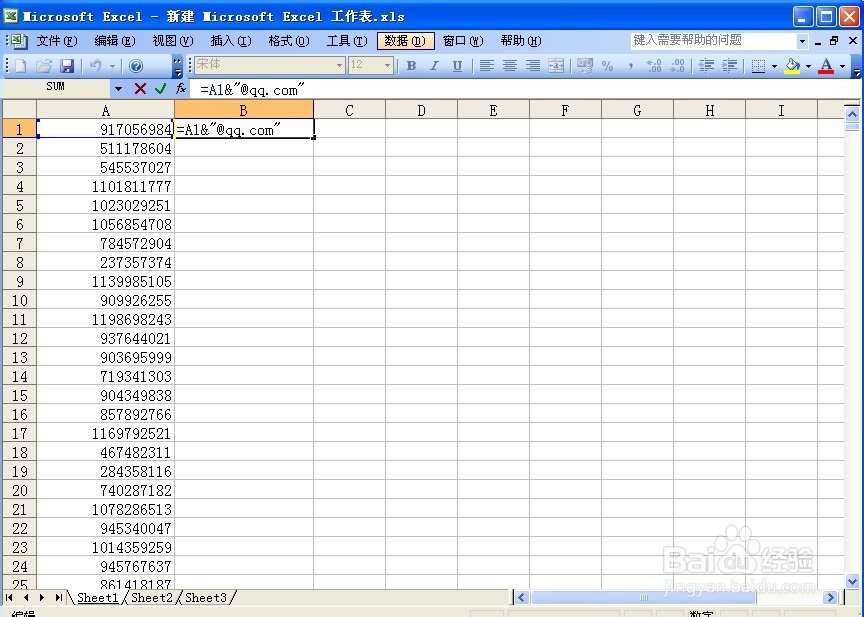Image resolution: width=864 pixels, height=617 pixels.
Task: Apply red font color with Font Color swatch
Action: pyautogui.click(x=825, y=65)
